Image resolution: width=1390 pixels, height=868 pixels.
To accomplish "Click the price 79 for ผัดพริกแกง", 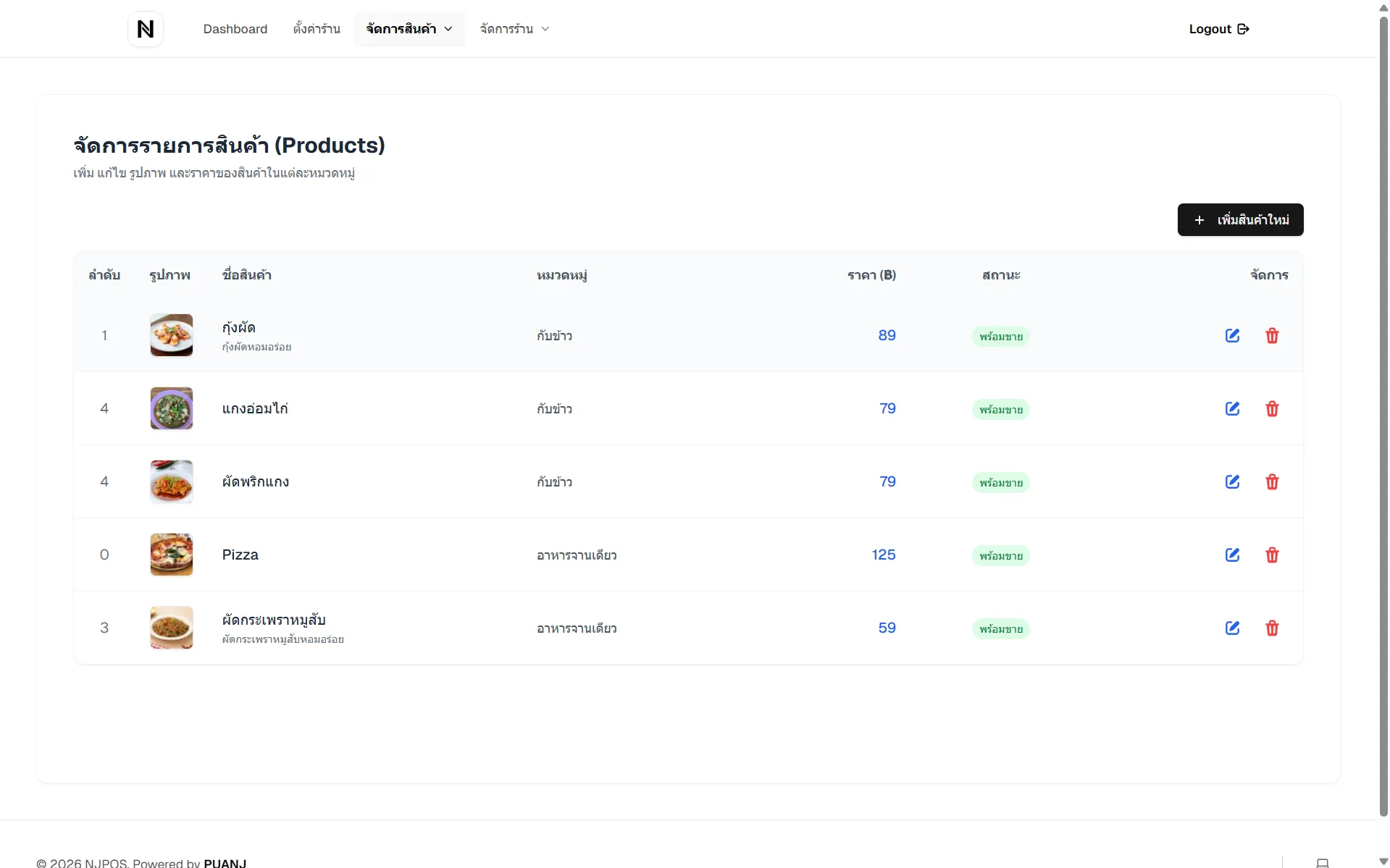I will pos(888,481).
